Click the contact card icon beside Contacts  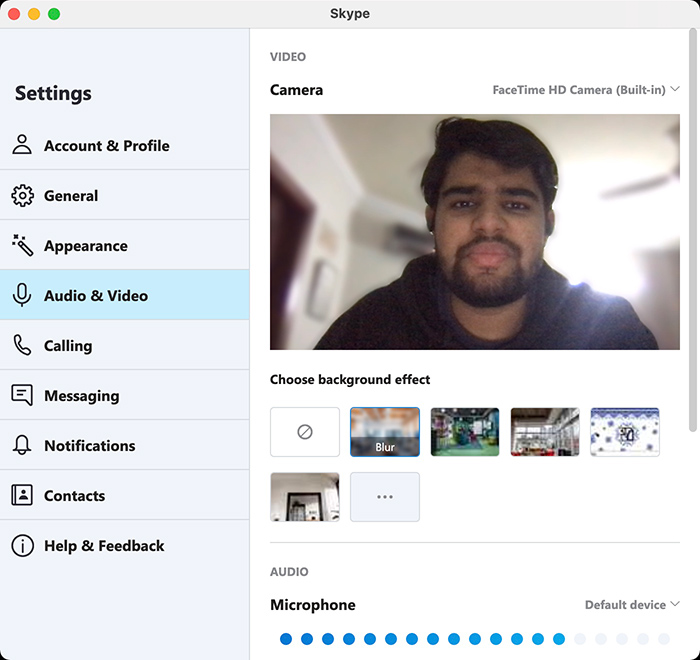click(x=22, y=495)
